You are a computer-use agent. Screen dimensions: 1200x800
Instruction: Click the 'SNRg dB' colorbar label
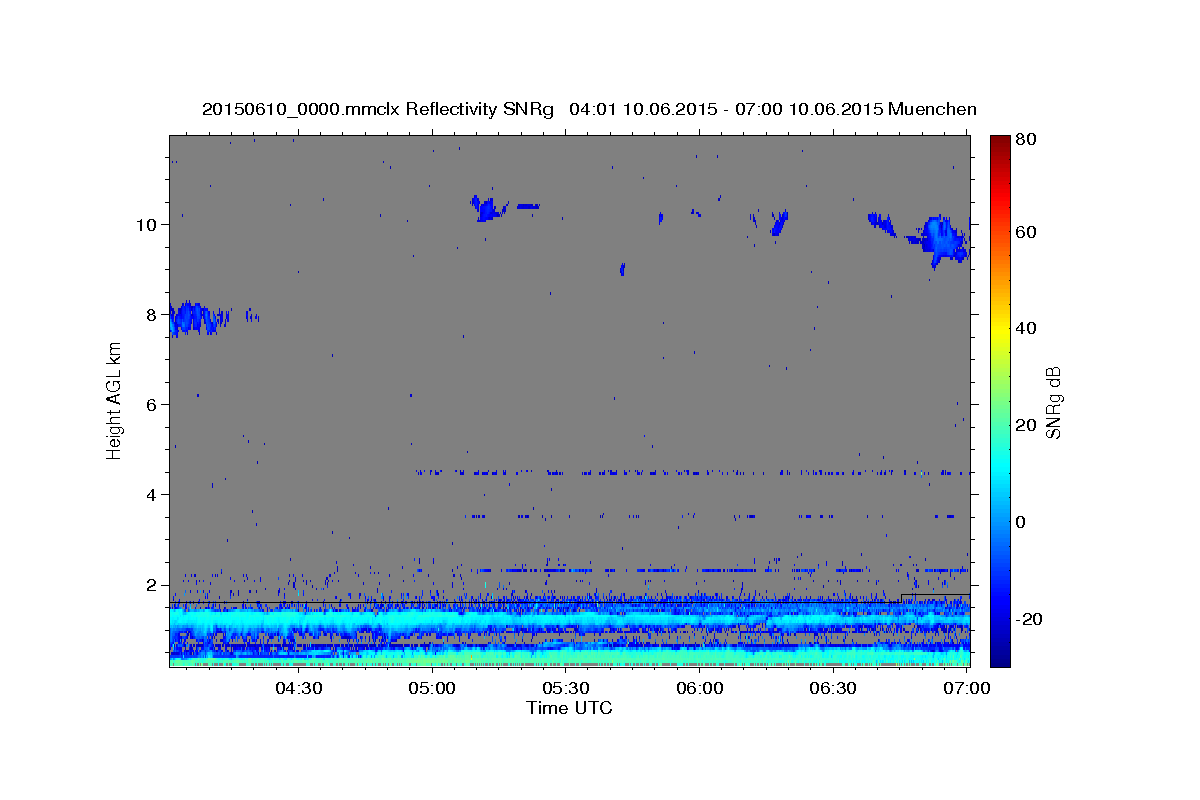tap(1053, 403)
